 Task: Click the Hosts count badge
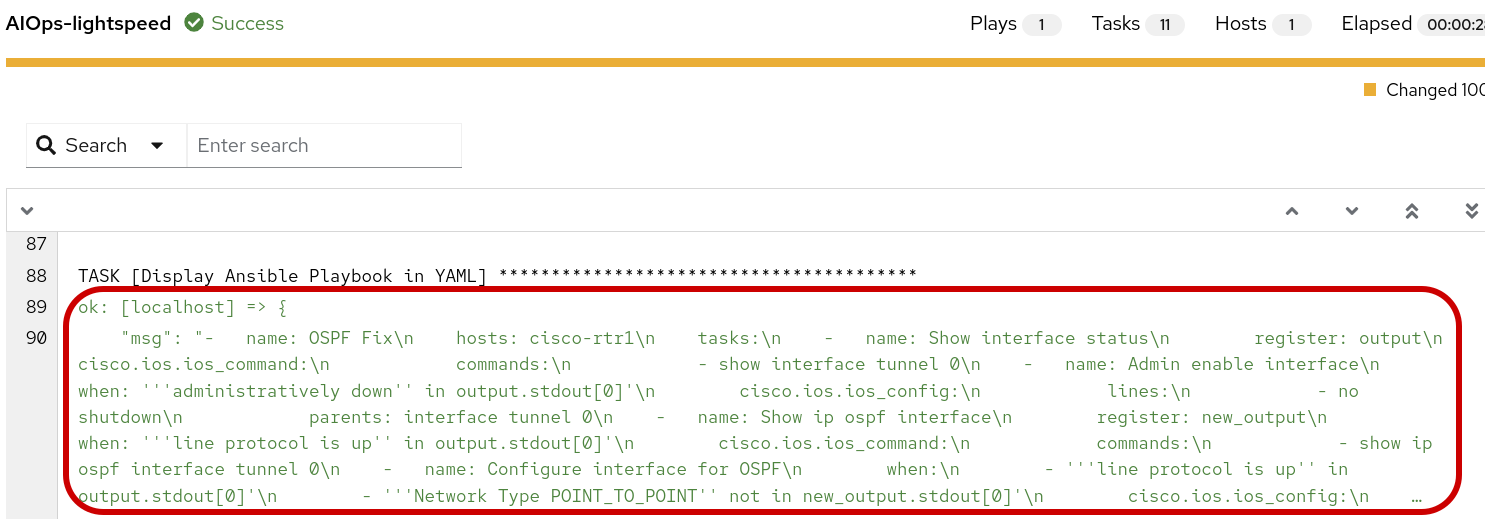(x=1291, y=24)
